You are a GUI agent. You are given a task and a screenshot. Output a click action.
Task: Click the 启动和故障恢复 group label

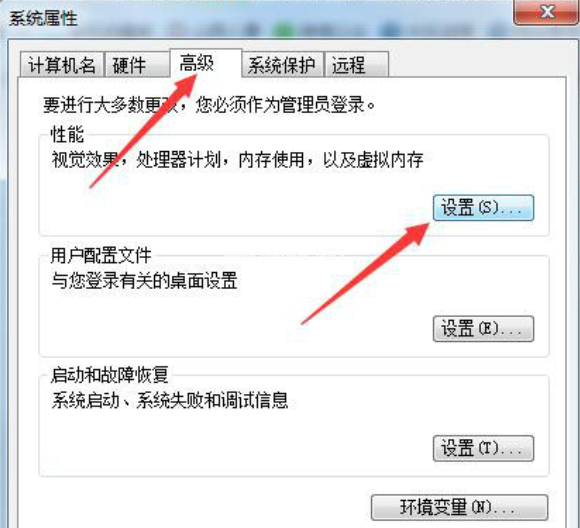109,375
